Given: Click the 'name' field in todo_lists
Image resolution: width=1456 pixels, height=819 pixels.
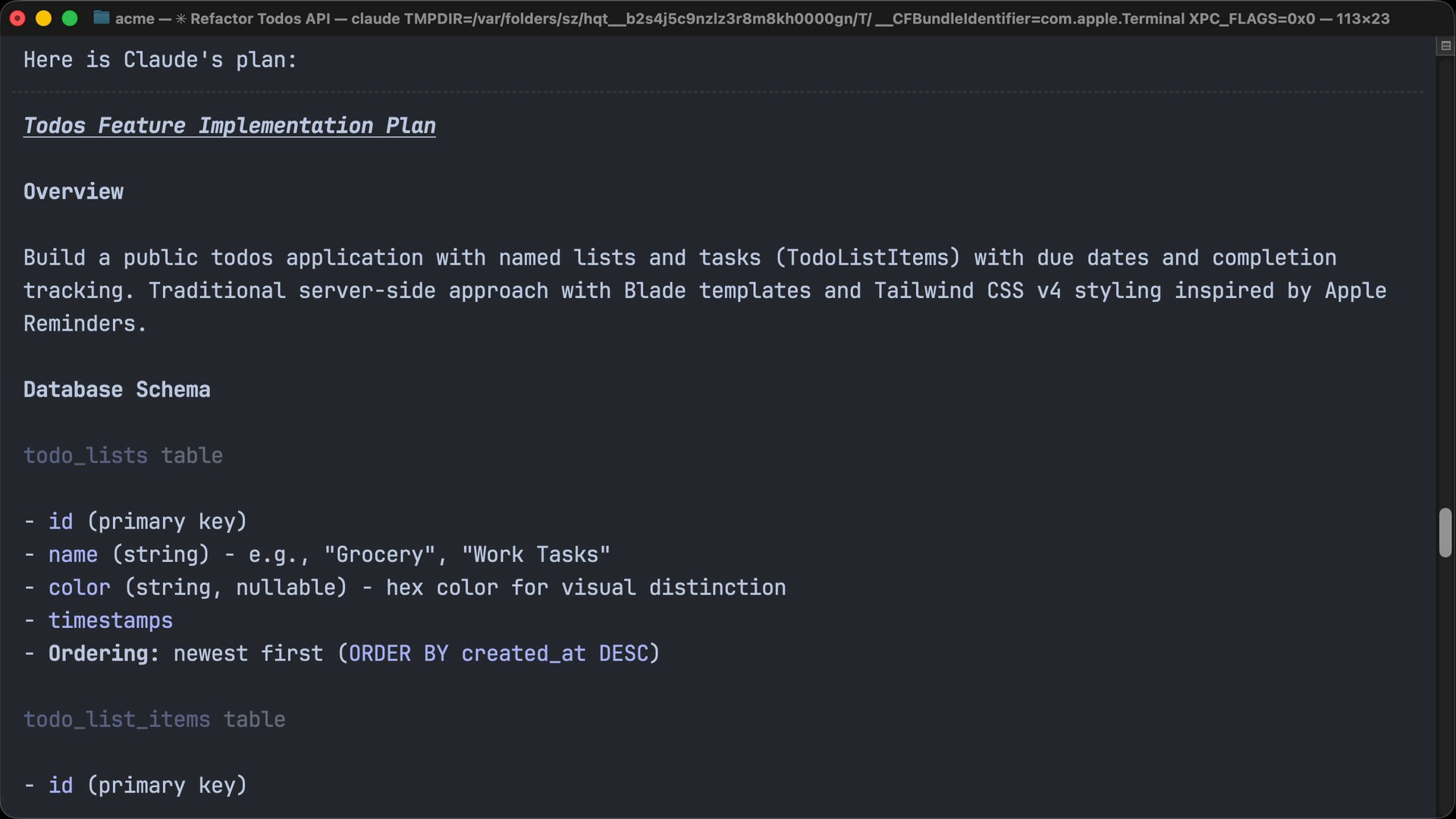Looking at the screenshot, I should pyautogui.click(x=73, y=555).
